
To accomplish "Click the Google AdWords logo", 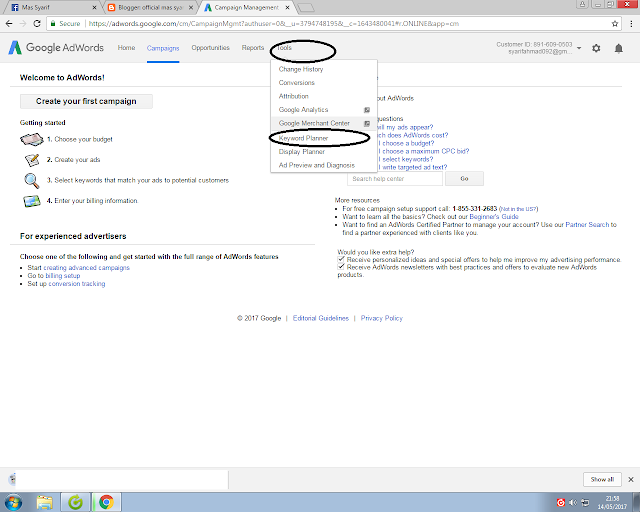I will (x=56, y=48).
